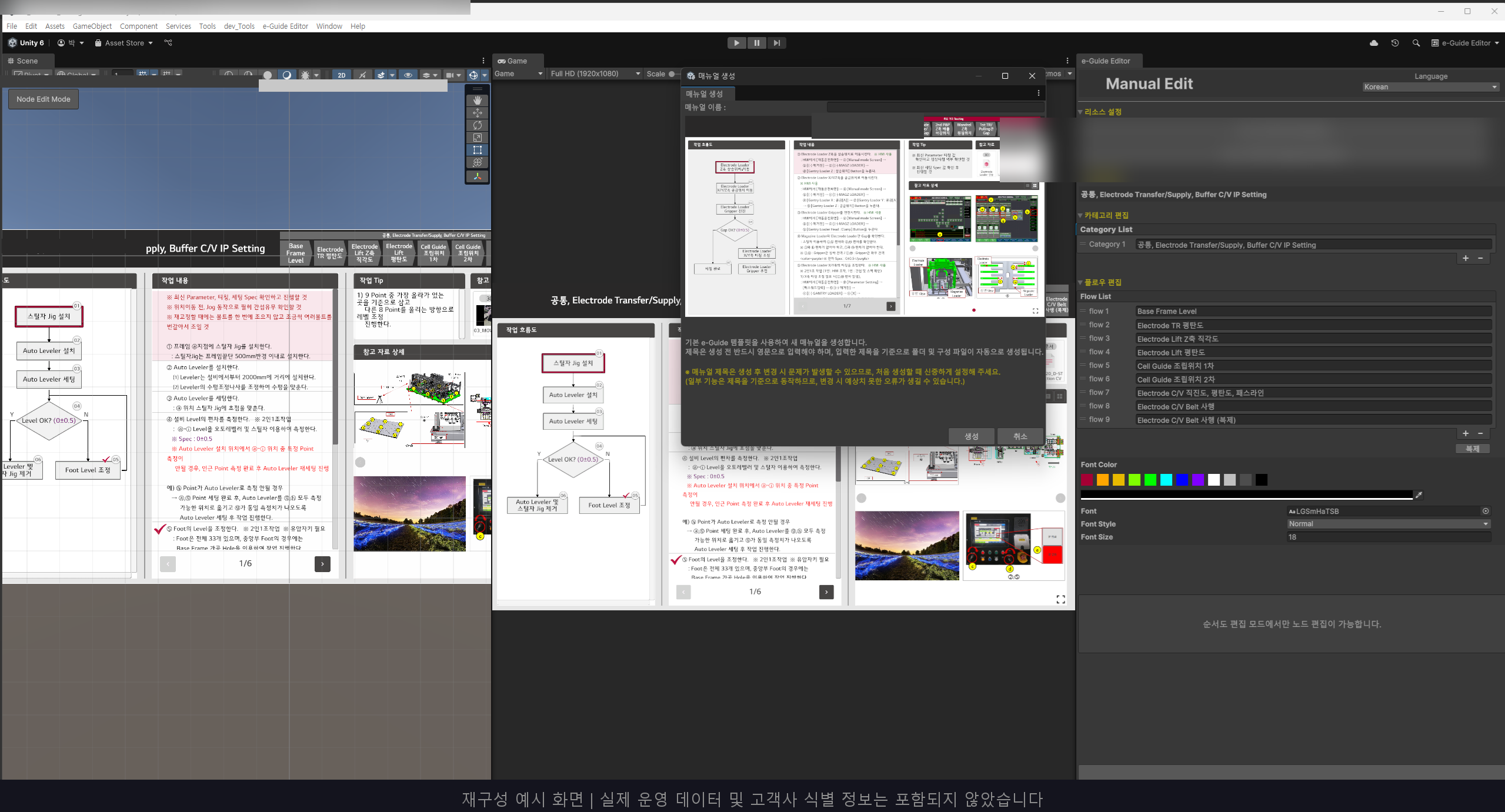Open the Language dropdown set to Korean

point(1430,87)
